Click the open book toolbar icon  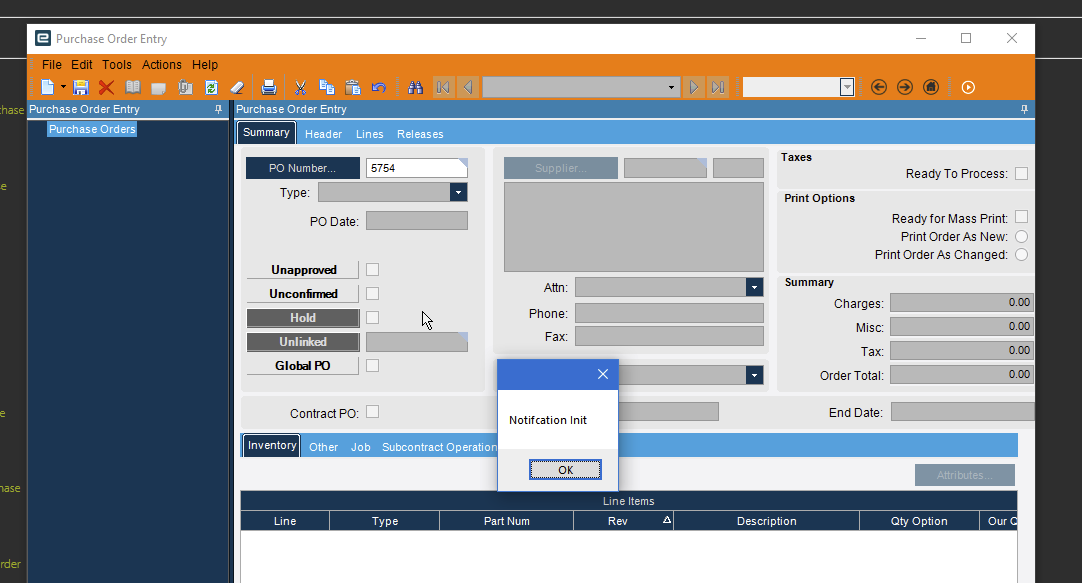click(132, 88)
